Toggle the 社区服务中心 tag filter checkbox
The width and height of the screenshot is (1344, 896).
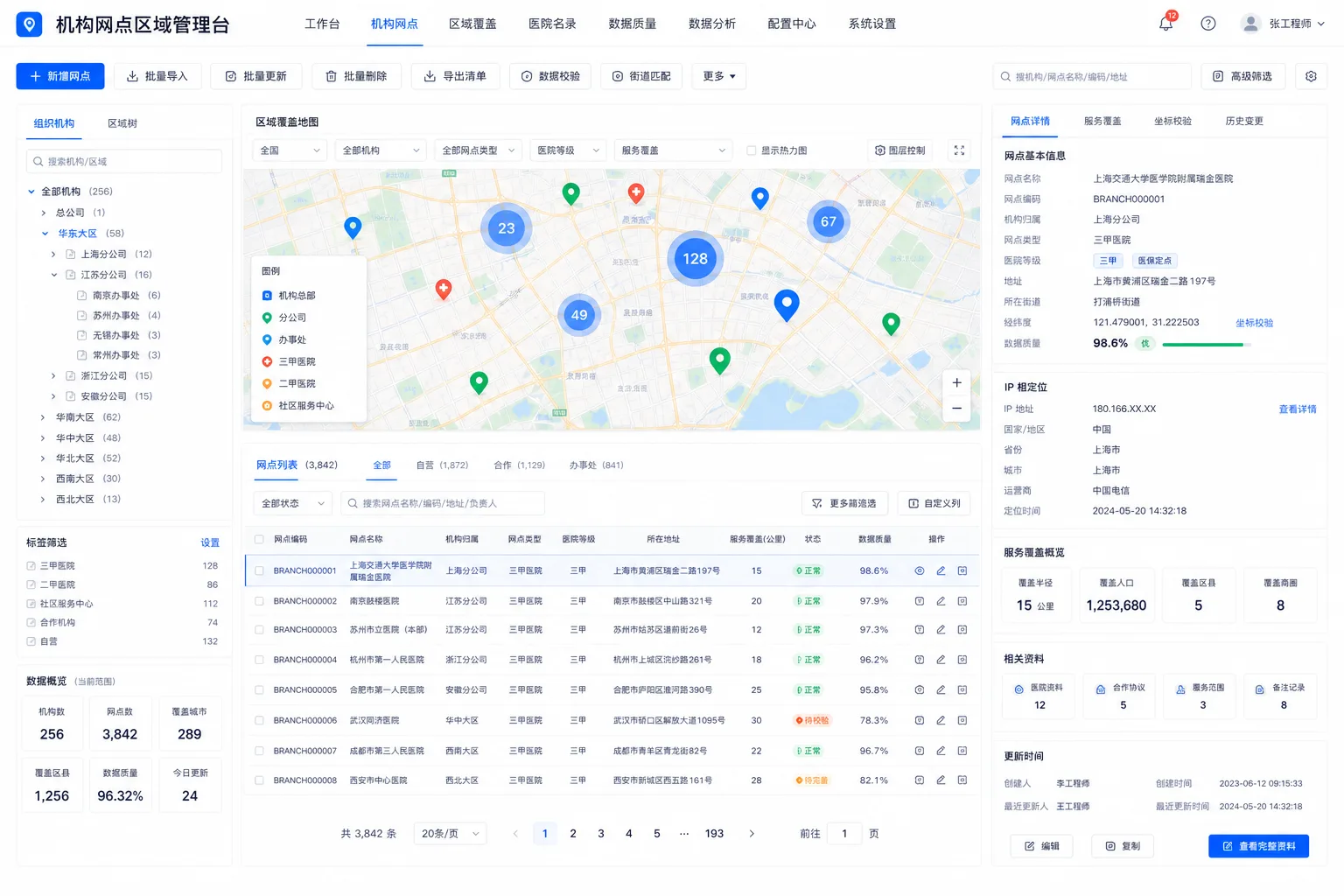coord(31,604)
